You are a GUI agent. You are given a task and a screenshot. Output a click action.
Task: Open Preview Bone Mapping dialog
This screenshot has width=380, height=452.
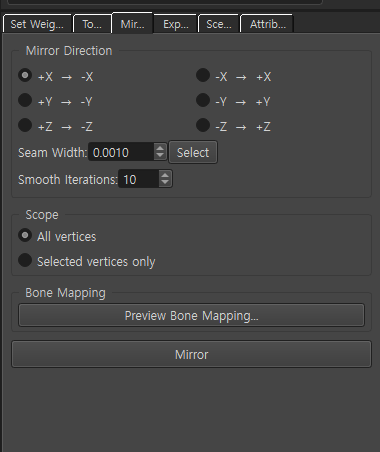(x=191, y=315)
